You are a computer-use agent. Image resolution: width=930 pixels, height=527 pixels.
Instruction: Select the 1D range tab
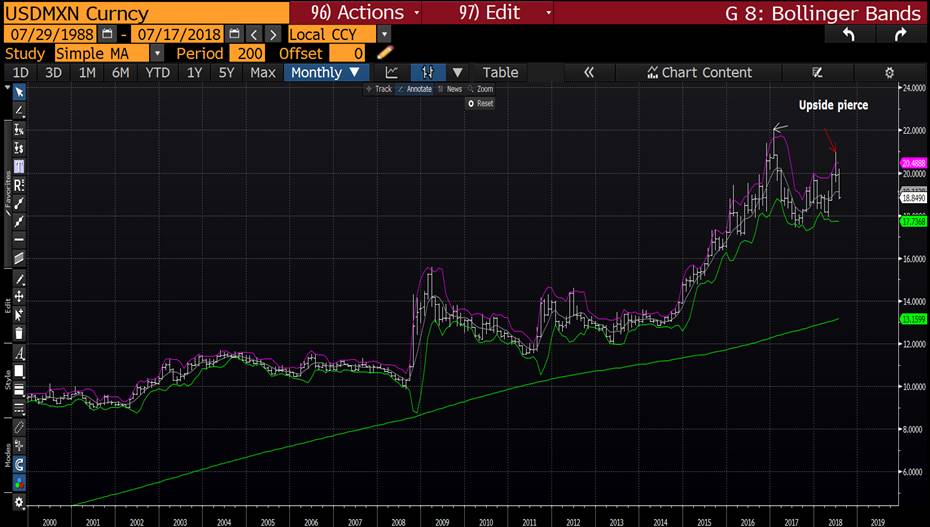coord(21,72)
